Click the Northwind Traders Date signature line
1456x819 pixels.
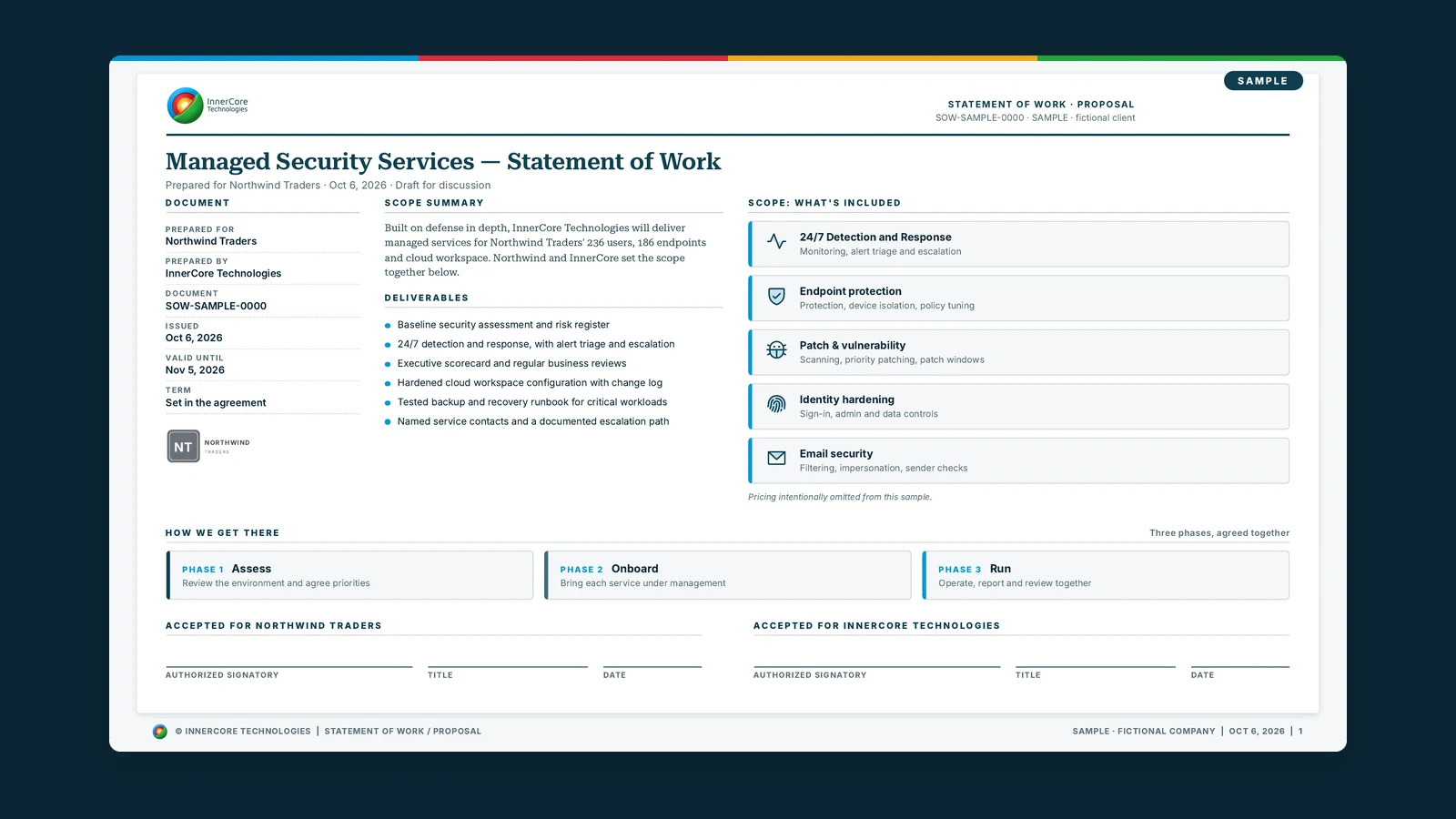click(x=652, y=667)
